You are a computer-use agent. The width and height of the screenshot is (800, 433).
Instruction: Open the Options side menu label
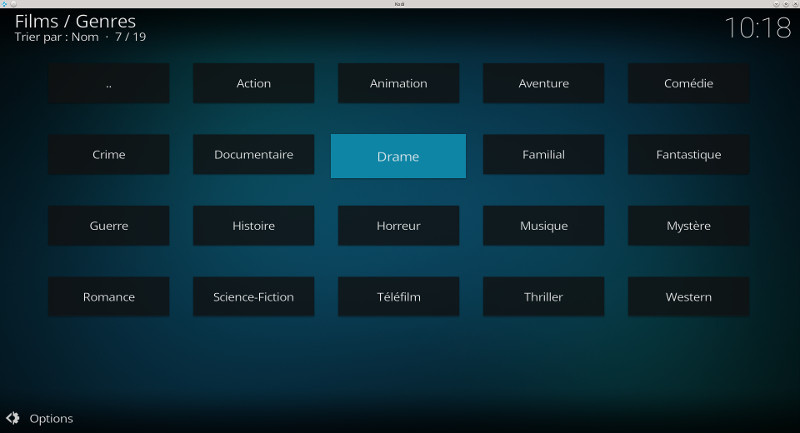pyautogui.click(x=51, y=418)
